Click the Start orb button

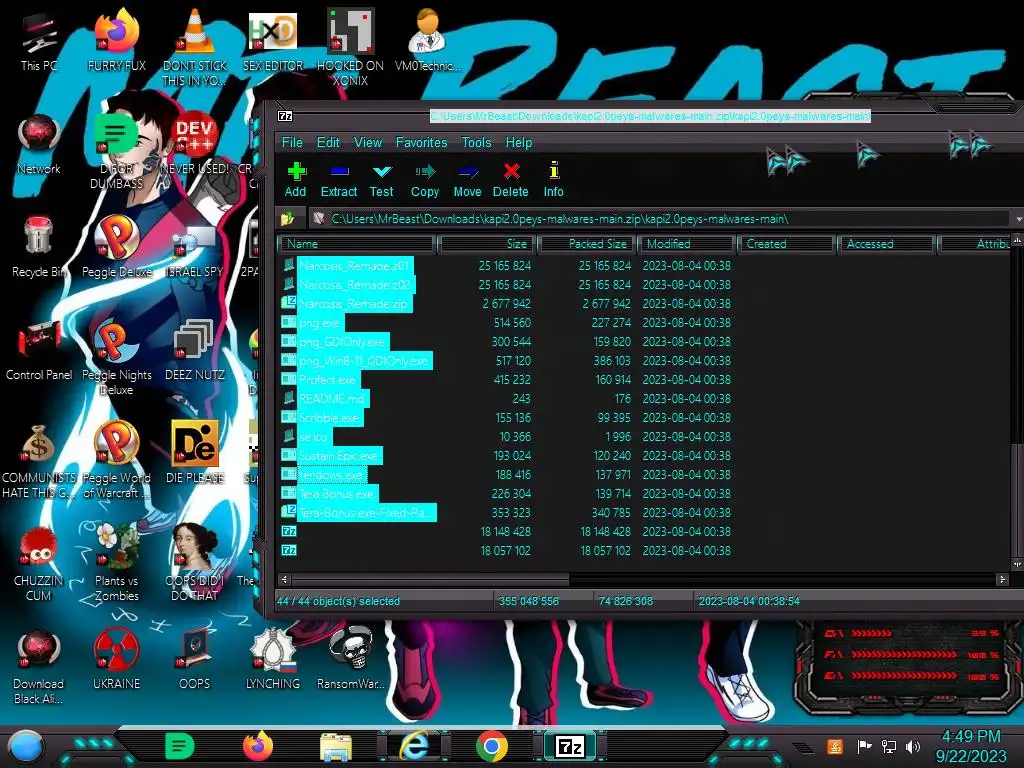click(x=26, y=746)
